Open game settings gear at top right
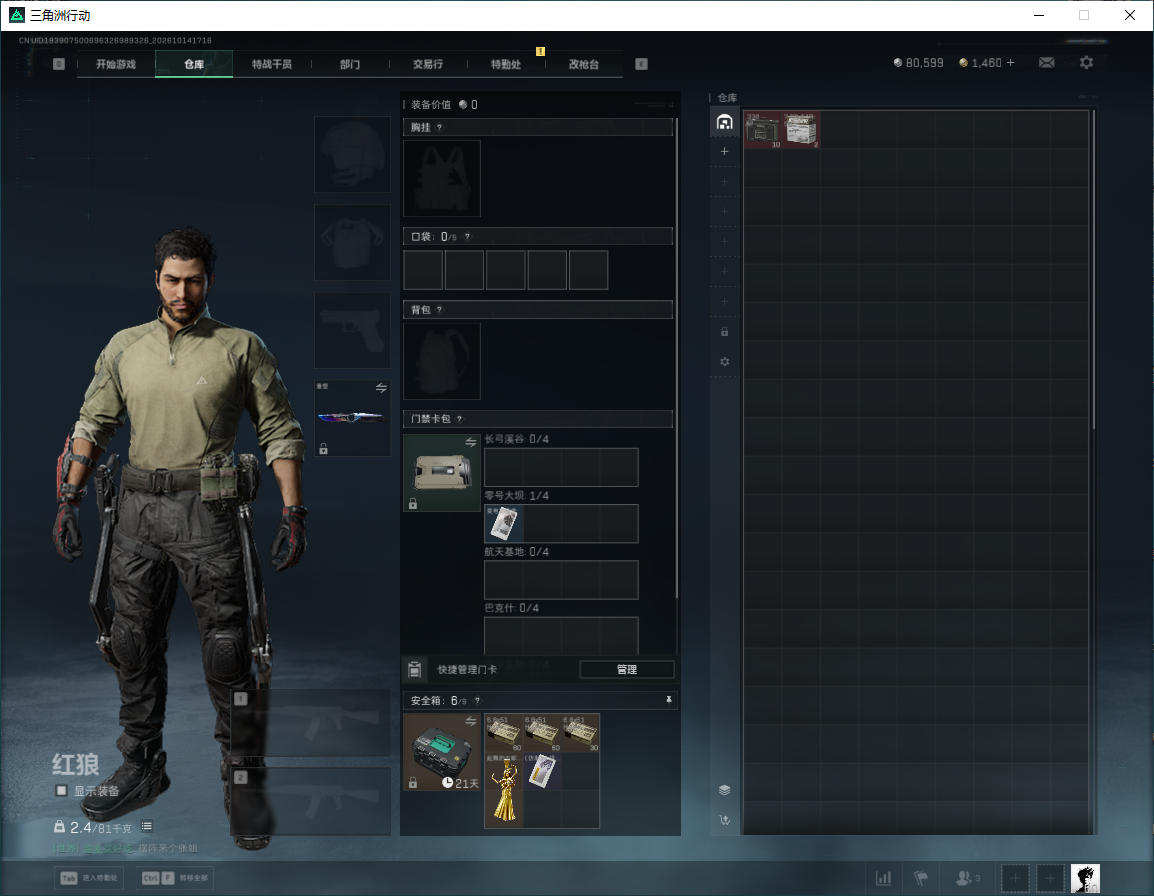Screen dimensions: 1154x896 [x=1086, y=63]
